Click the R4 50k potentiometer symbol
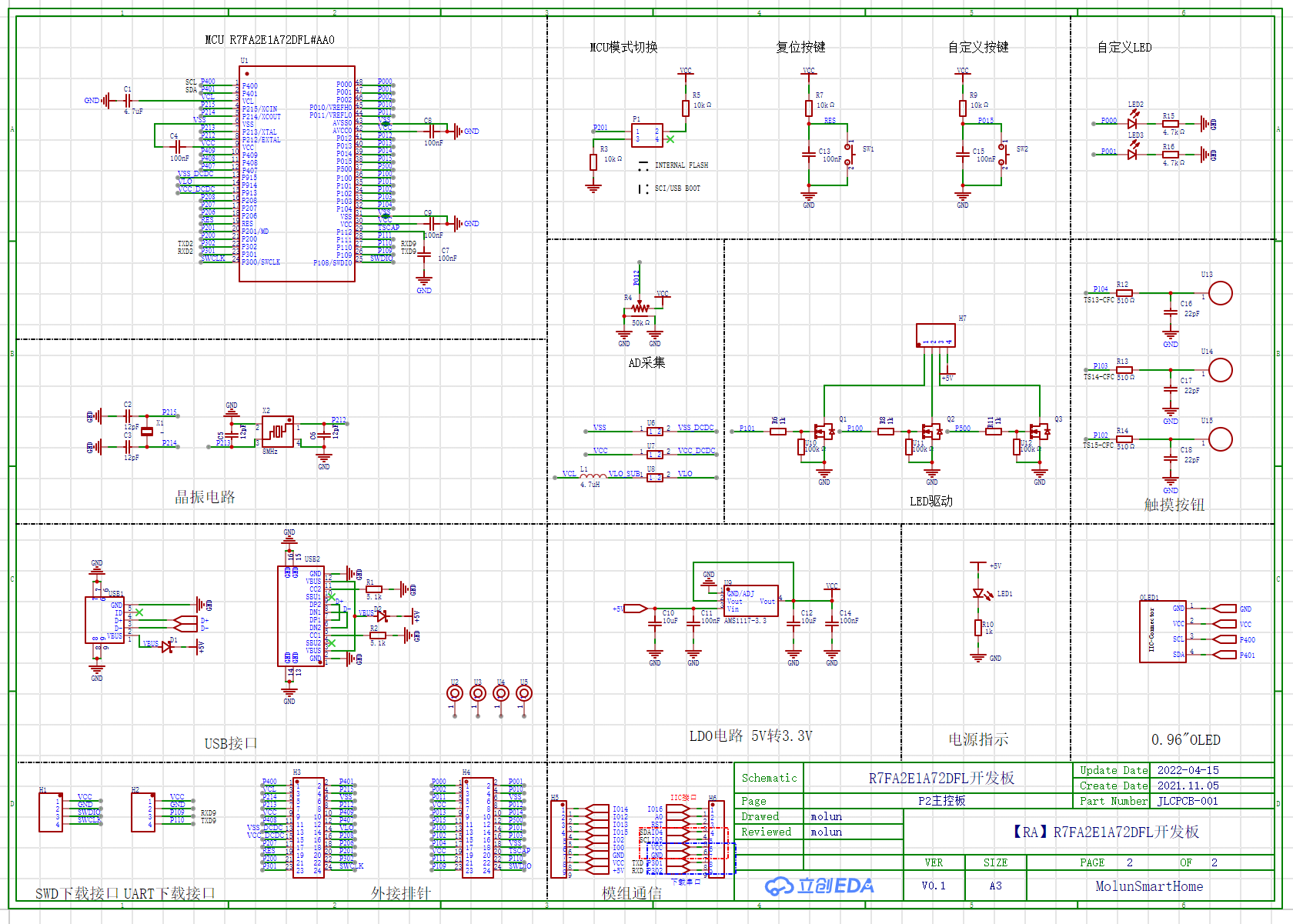1293x924 pixels. coord(639,309)
